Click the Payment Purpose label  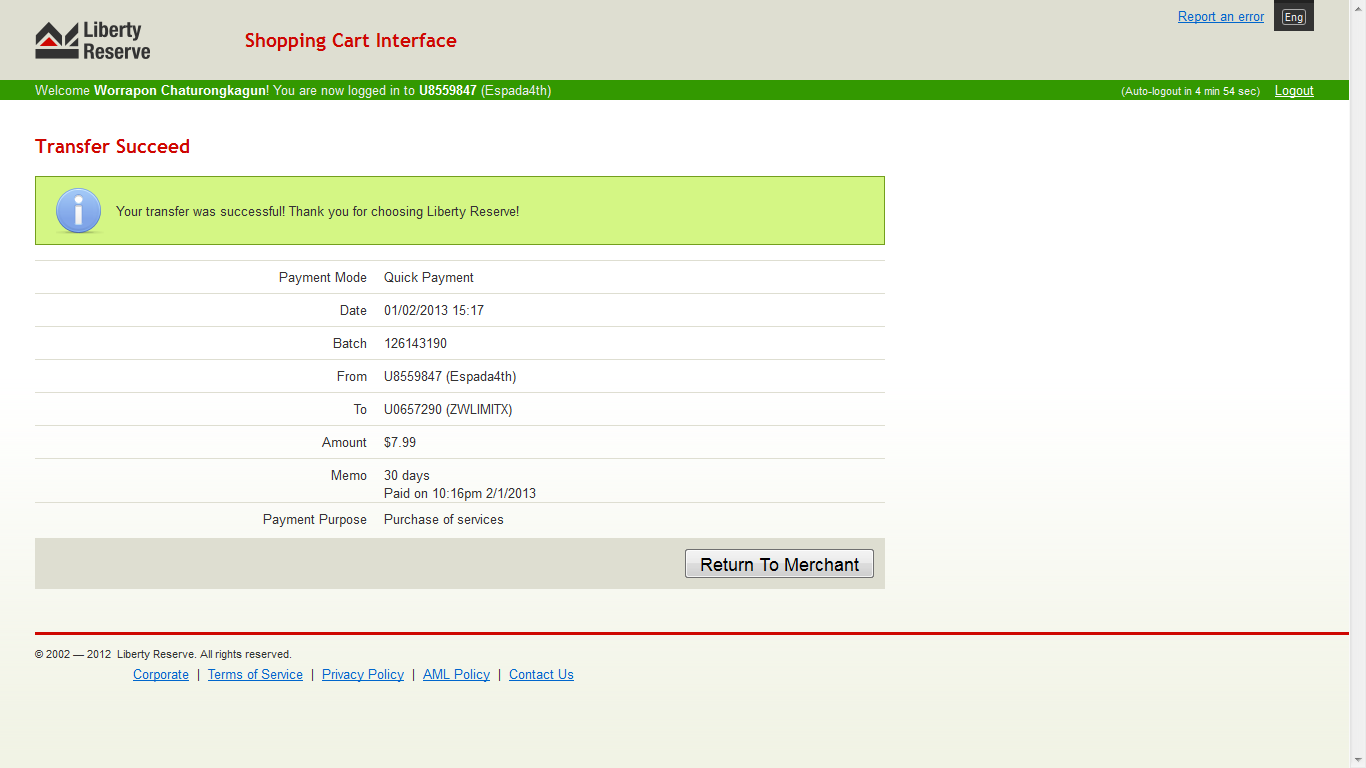point(315,520)
